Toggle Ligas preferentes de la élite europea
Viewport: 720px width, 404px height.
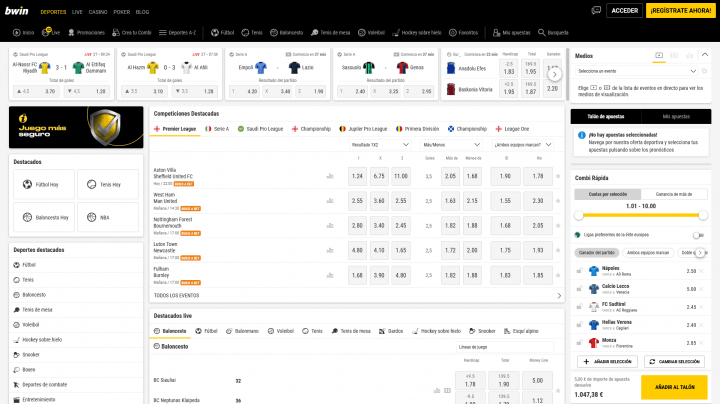[698, 235]
